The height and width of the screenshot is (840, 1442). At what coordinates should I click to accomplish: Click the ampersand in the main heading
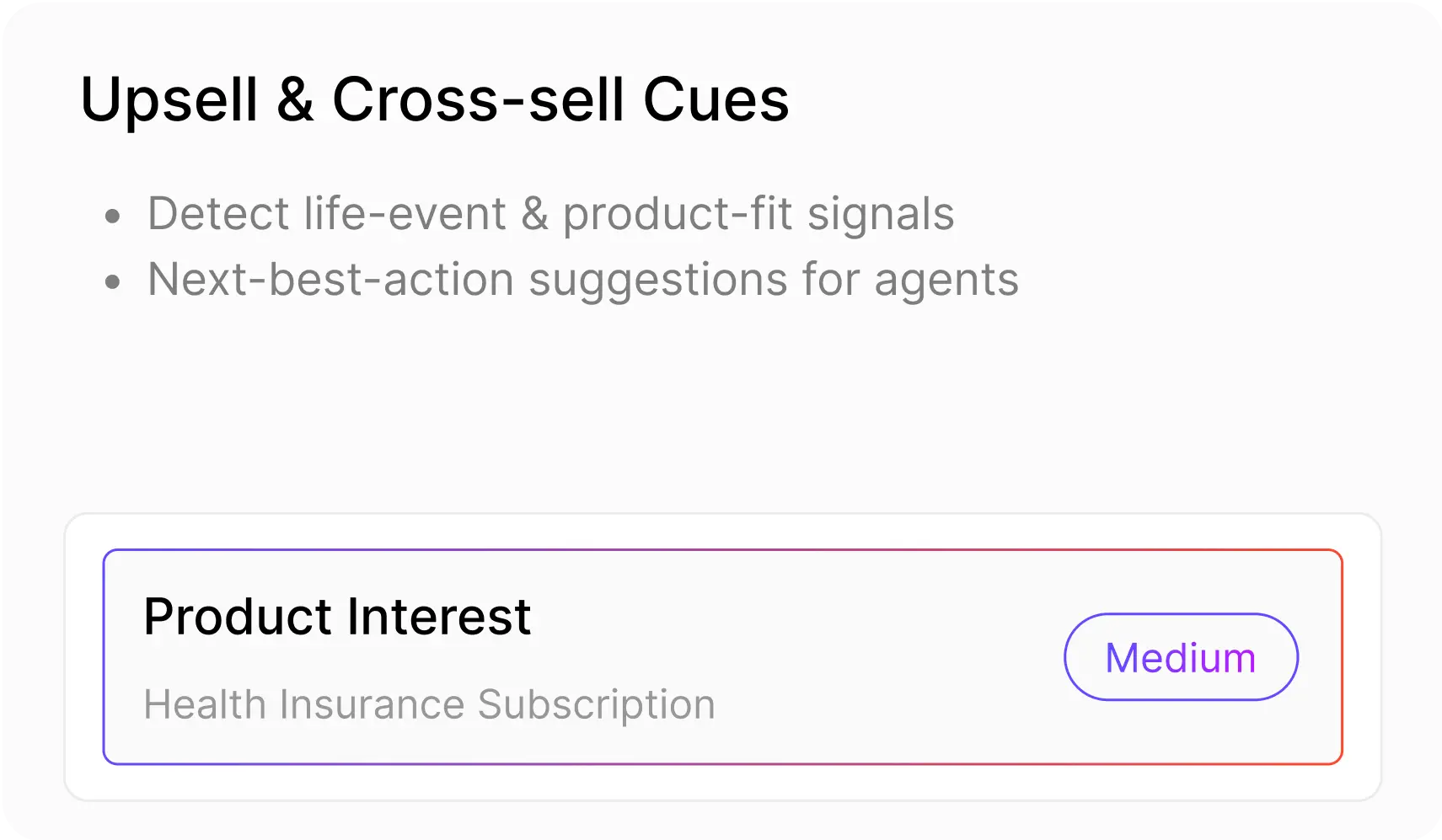[x=295, y=99]
